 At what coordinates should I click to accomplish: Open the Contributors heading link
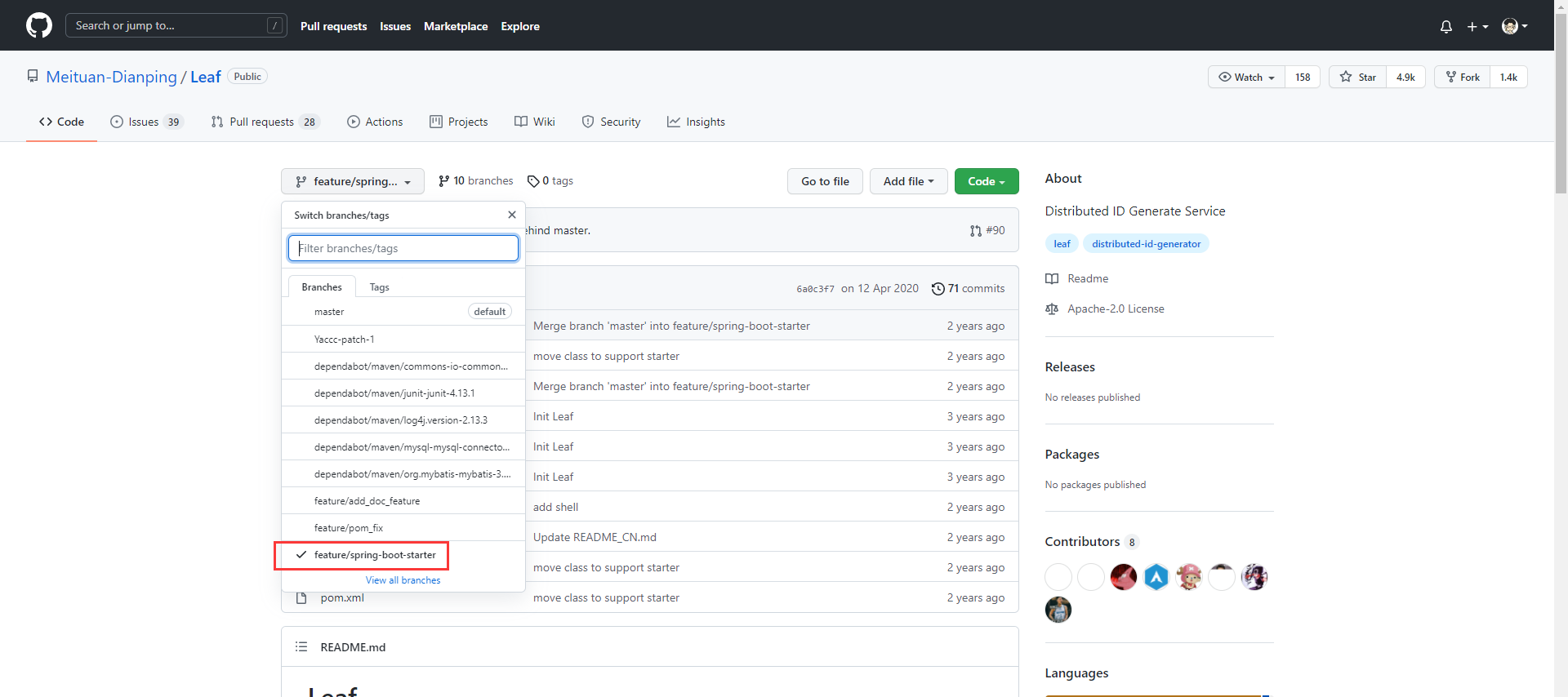click(1091, 541)
